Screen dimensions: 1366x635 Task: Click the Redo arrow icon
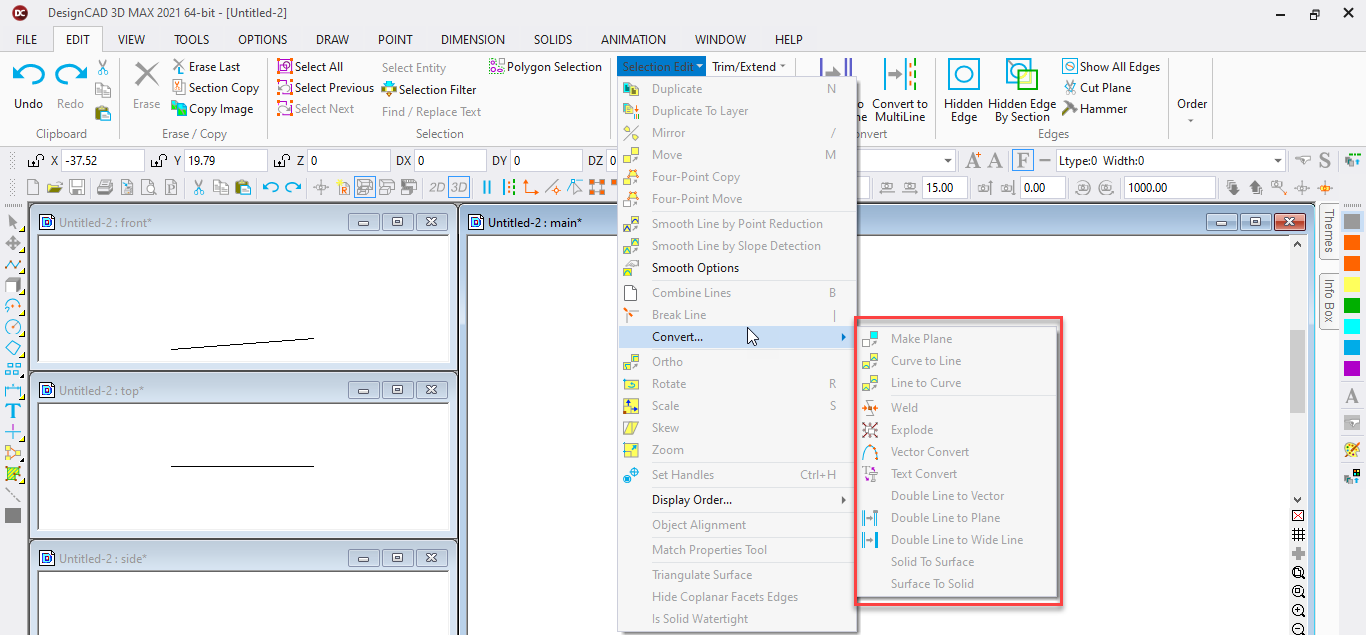(71, 75)
